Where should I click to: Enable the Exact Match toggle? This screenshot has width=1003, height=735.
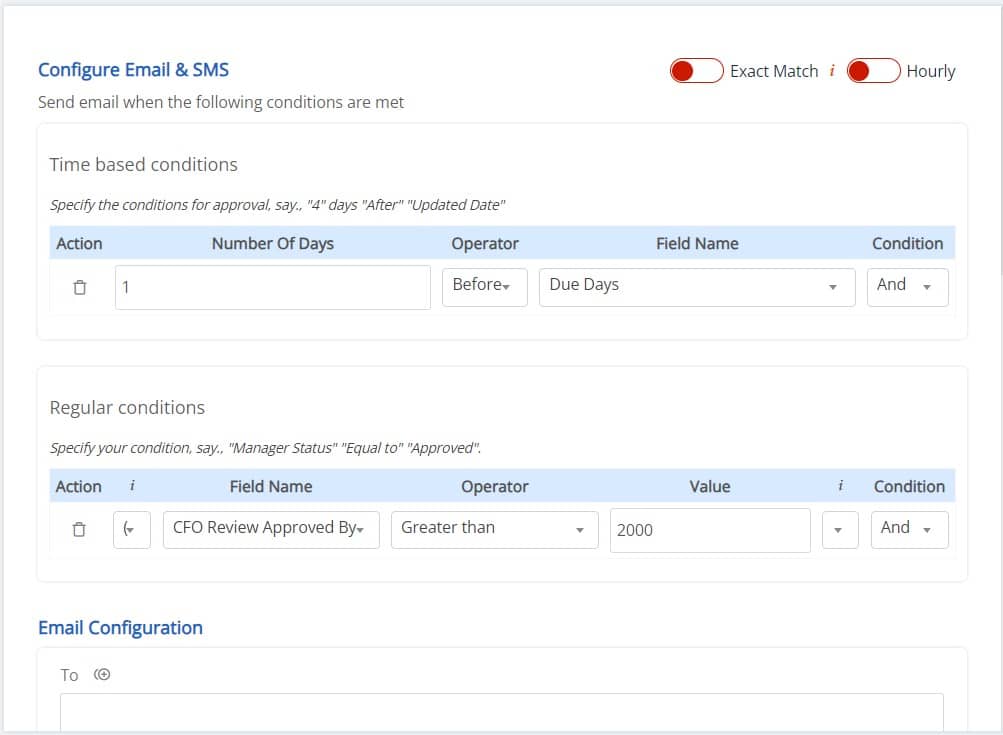point(697,70)
